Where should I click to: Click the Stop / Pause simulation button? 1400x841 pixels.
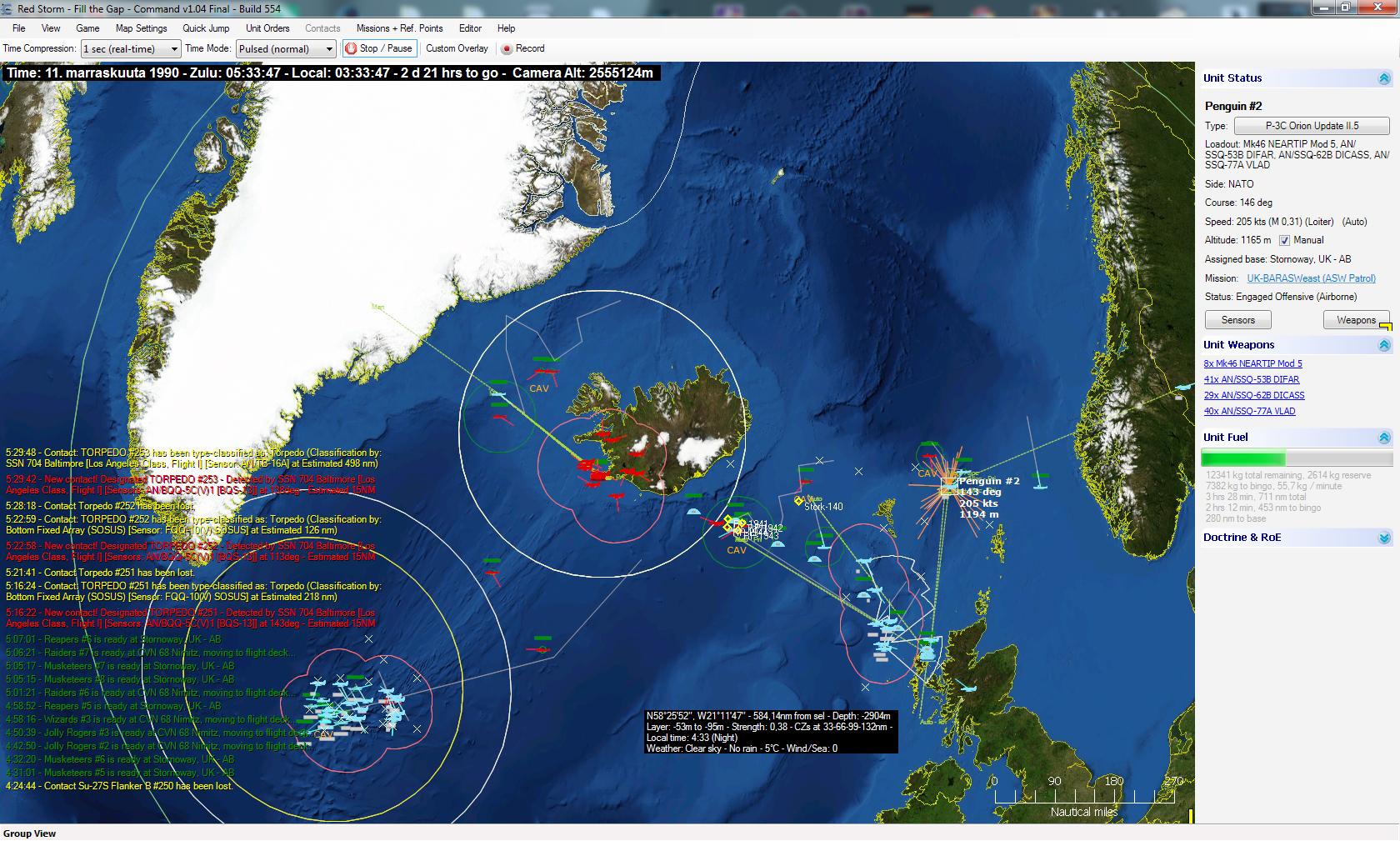[x=379, y=48]
